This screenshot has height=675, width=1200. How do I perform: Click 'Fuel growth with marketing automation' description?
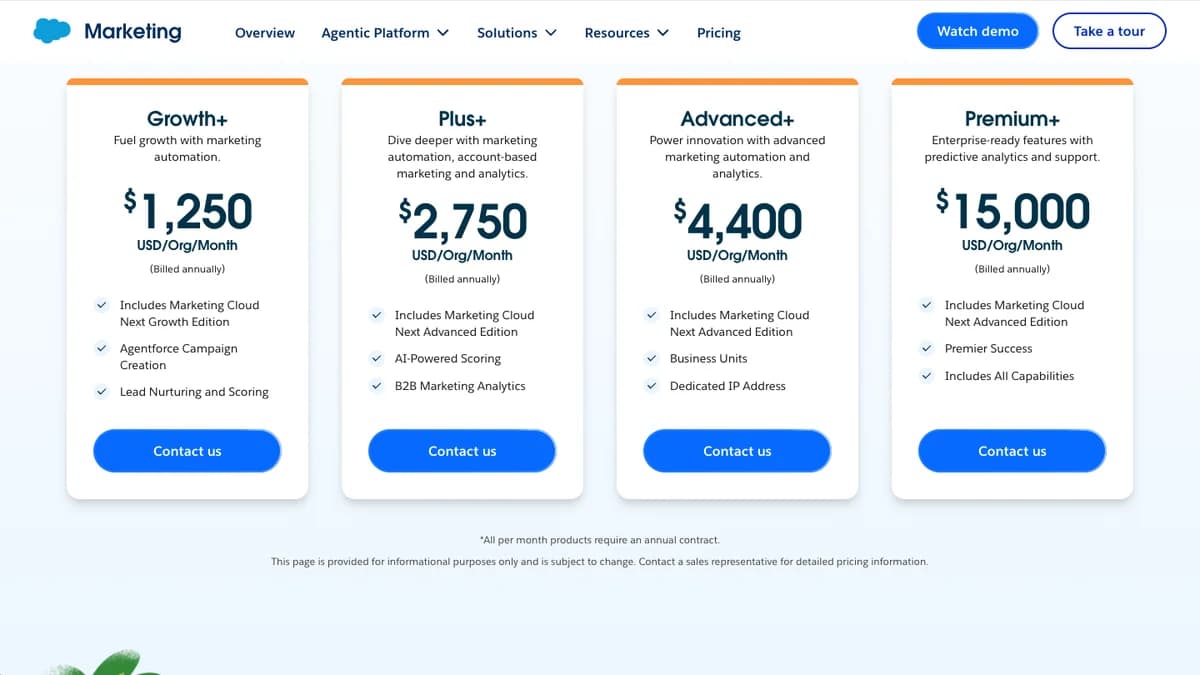pyautogui.click(x=187, y=148)
